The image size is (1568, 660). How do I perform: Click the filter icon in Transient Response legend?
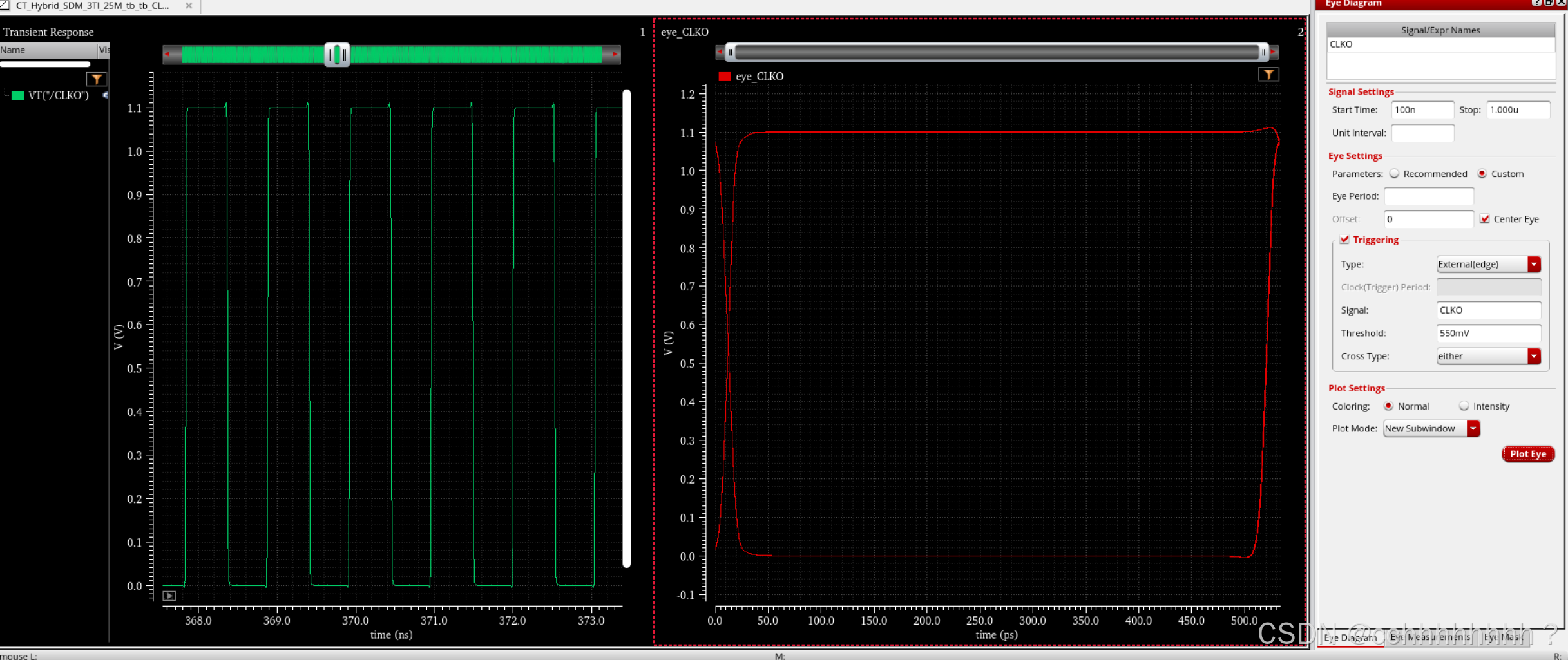(96, 79)
